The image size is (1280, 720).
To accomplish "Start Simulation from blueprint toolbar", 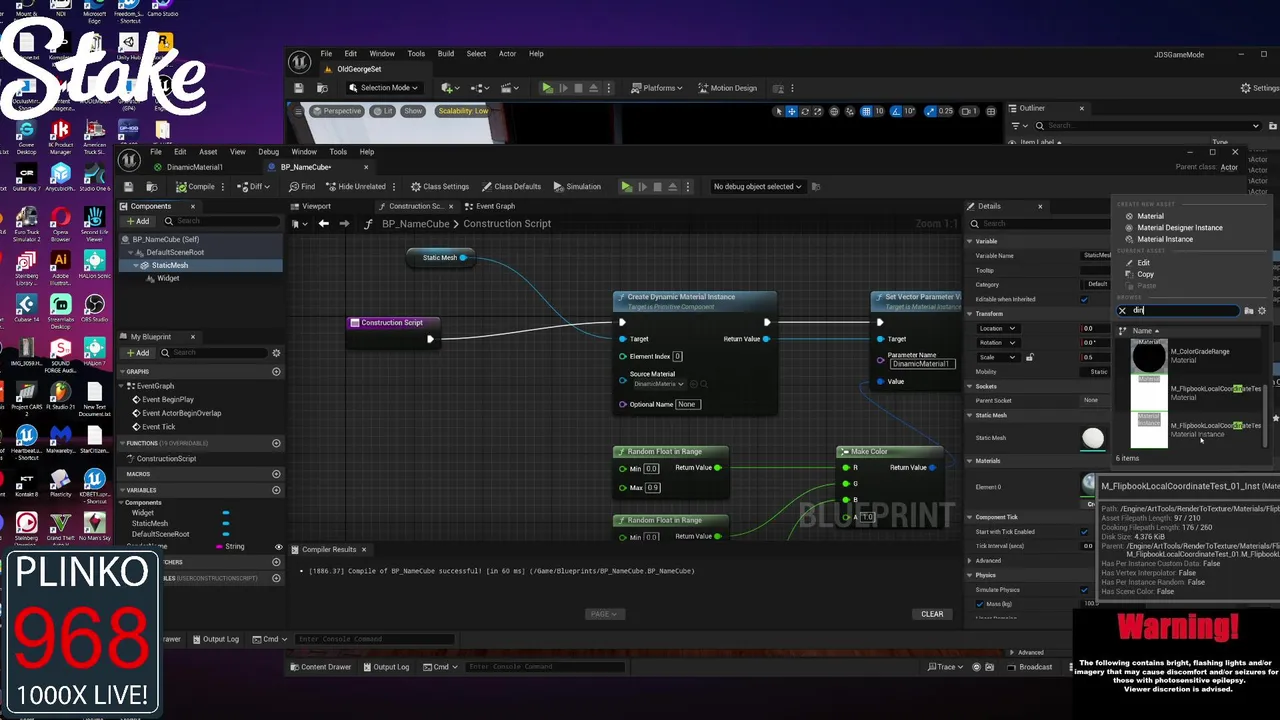I will tap(576, 186).
